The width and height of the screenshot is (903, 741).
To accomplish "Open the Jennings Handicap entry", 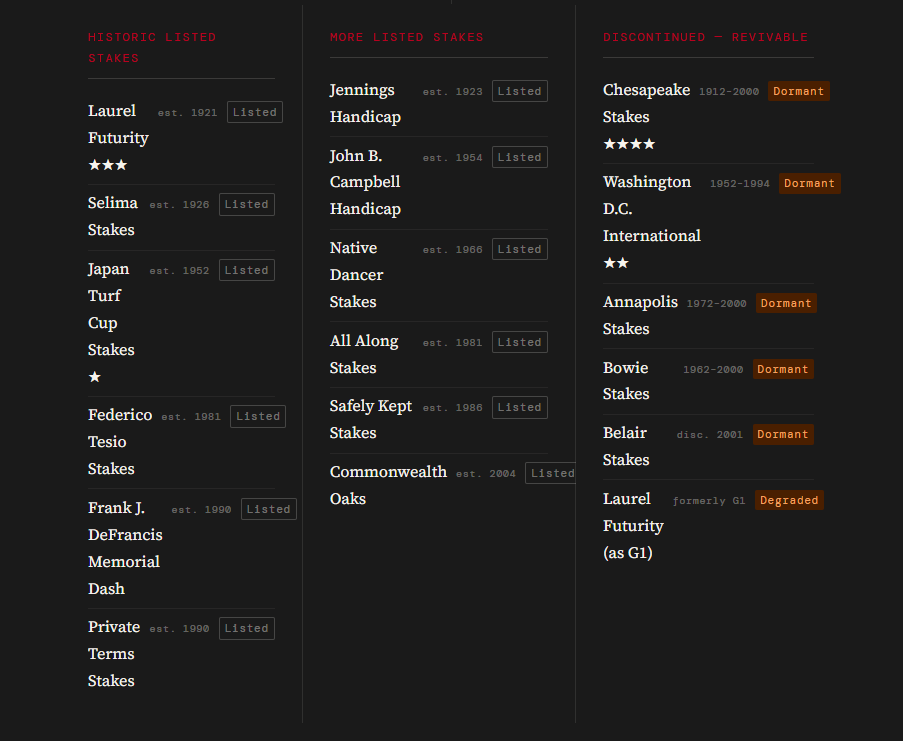I will [365, 104].
